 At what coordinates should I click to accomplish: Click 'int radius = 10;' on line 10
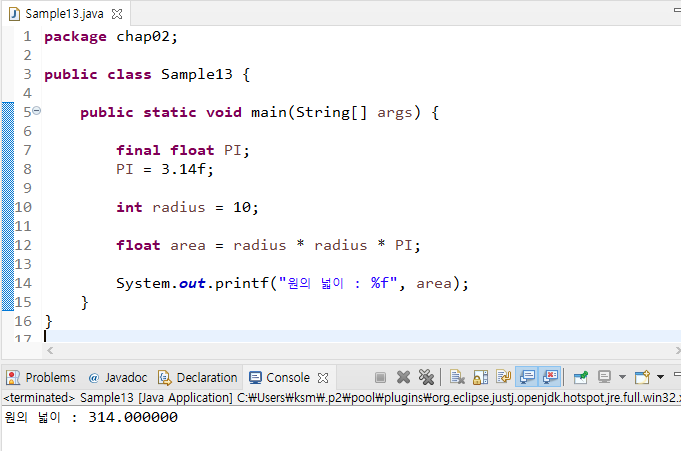187,207
